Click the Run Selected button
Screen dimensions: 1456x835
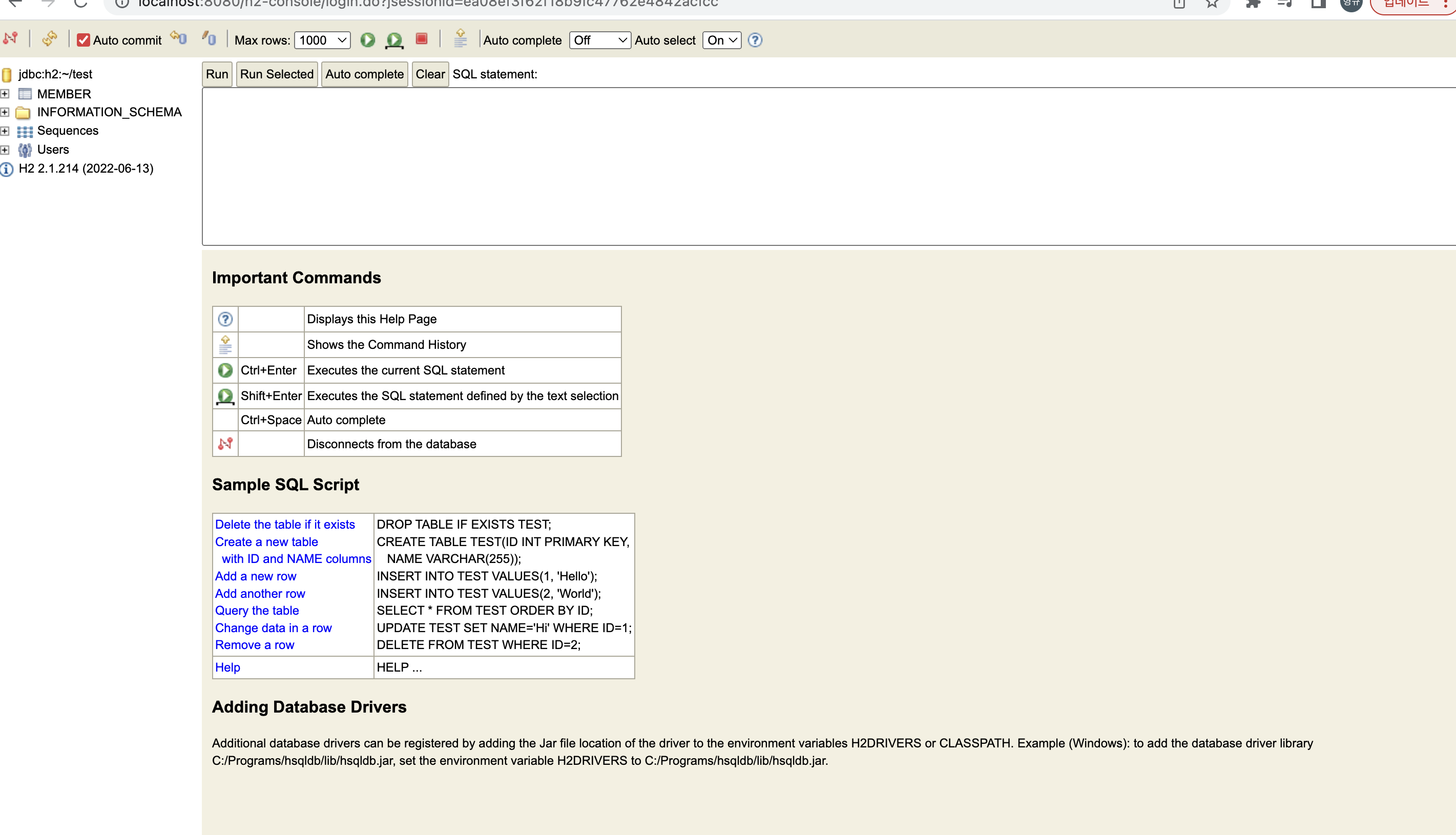tap(277, 74)
